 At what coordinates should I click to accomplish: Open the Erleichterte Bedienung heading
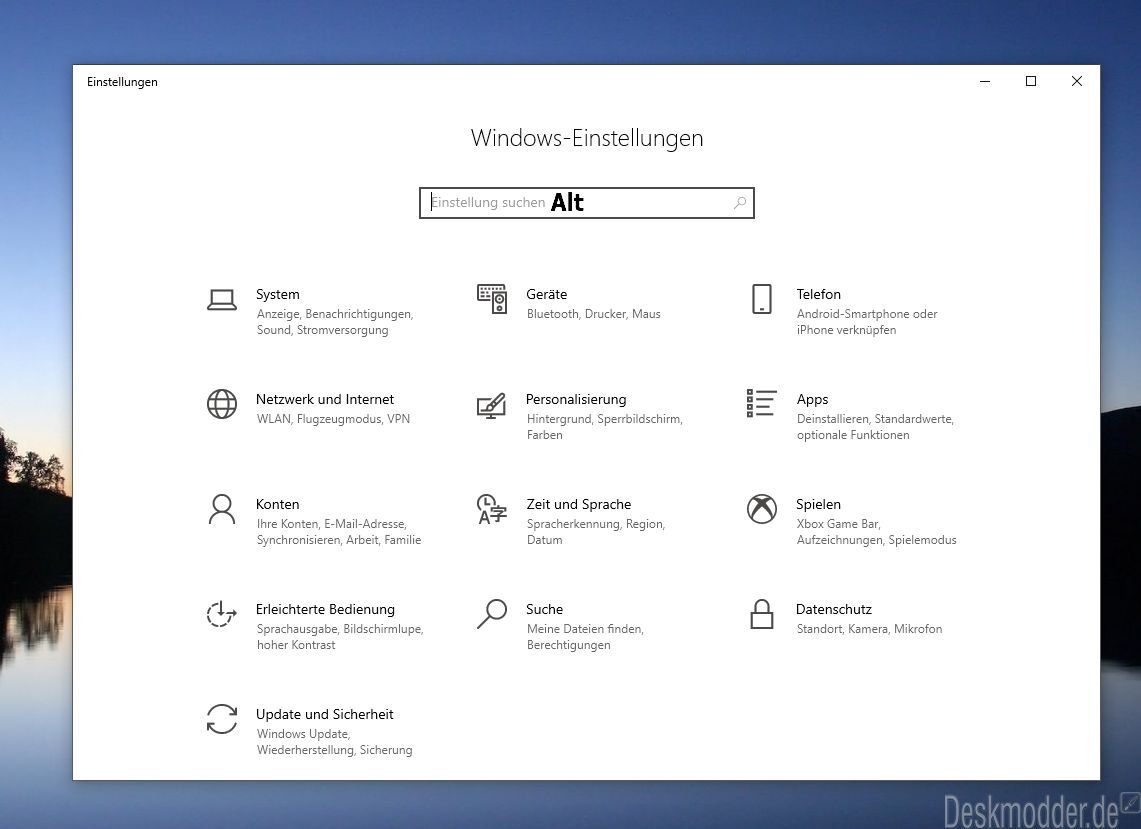click(x=325, y=609)
